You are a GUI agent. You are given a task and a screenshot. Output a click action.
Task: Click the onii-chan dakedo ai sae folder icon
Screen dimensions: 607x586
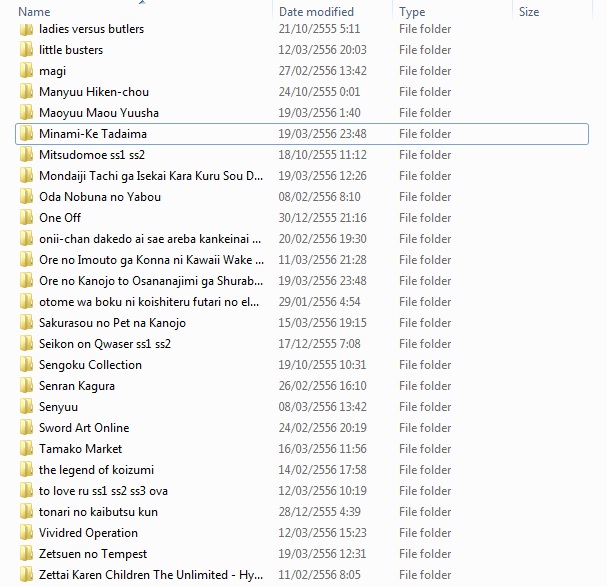[26, 239]
